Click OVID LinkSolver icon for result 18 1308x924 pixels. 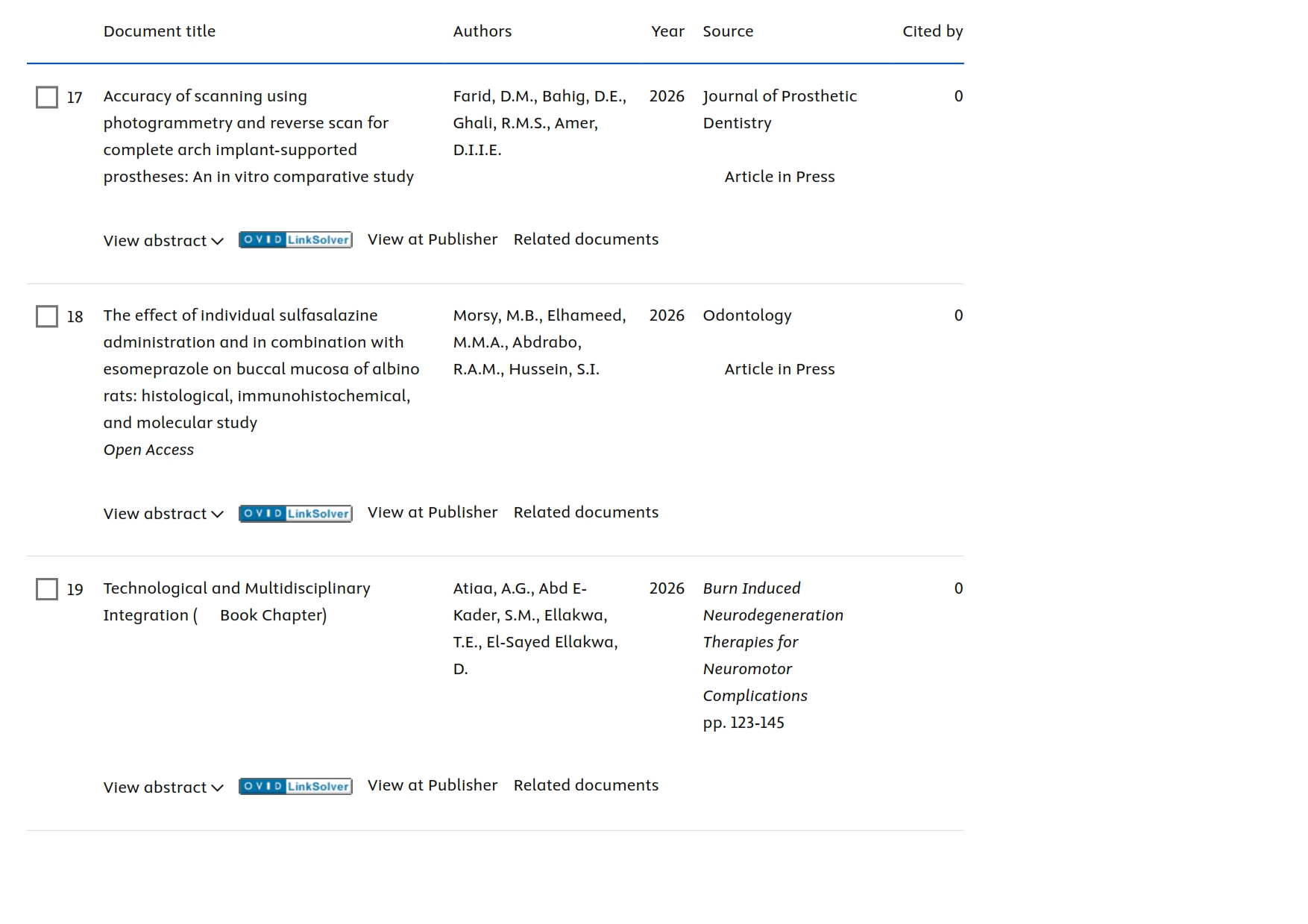295,513
